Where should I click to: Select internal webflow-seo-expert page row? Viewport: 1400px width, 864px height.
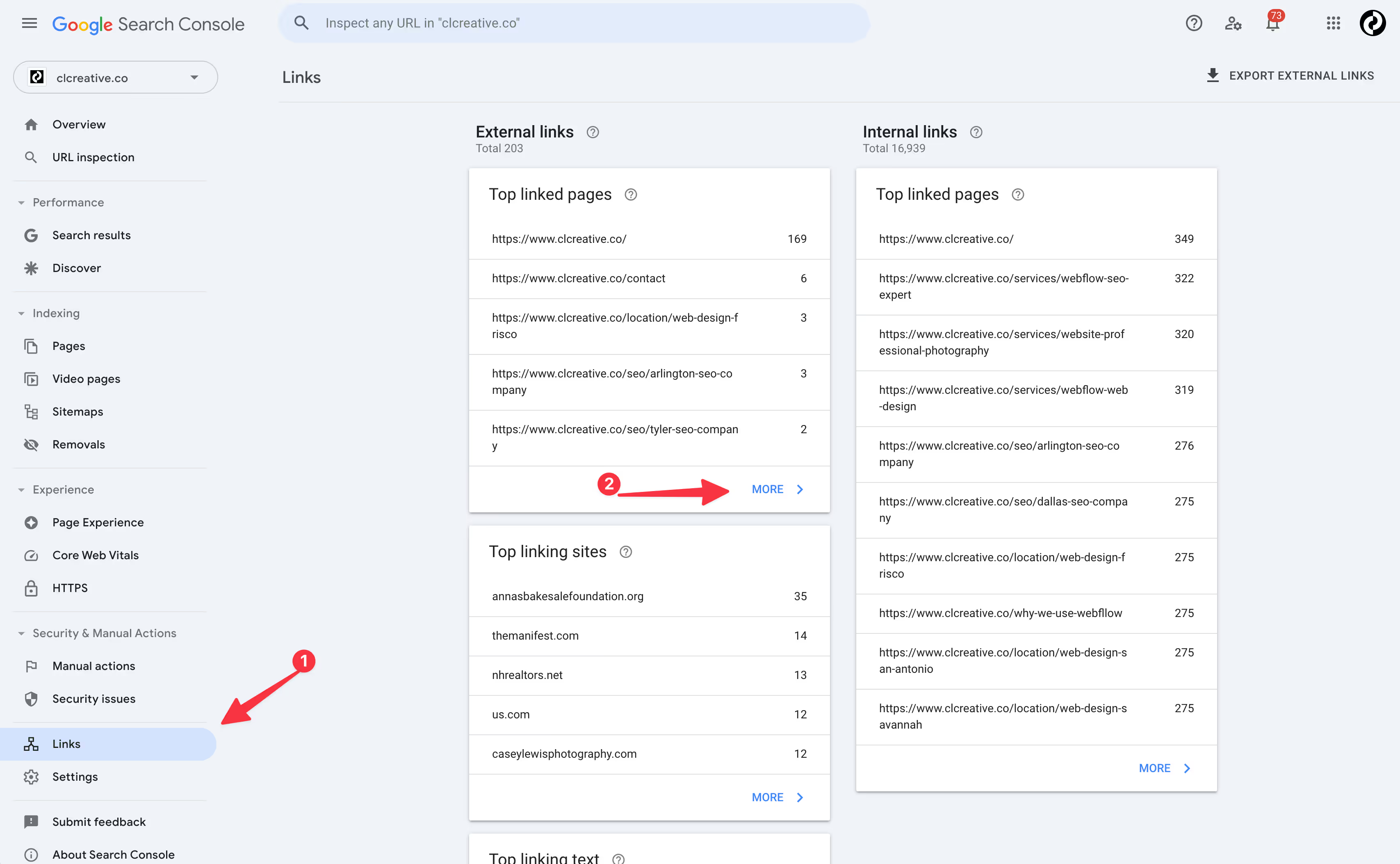pos(1036,286)
